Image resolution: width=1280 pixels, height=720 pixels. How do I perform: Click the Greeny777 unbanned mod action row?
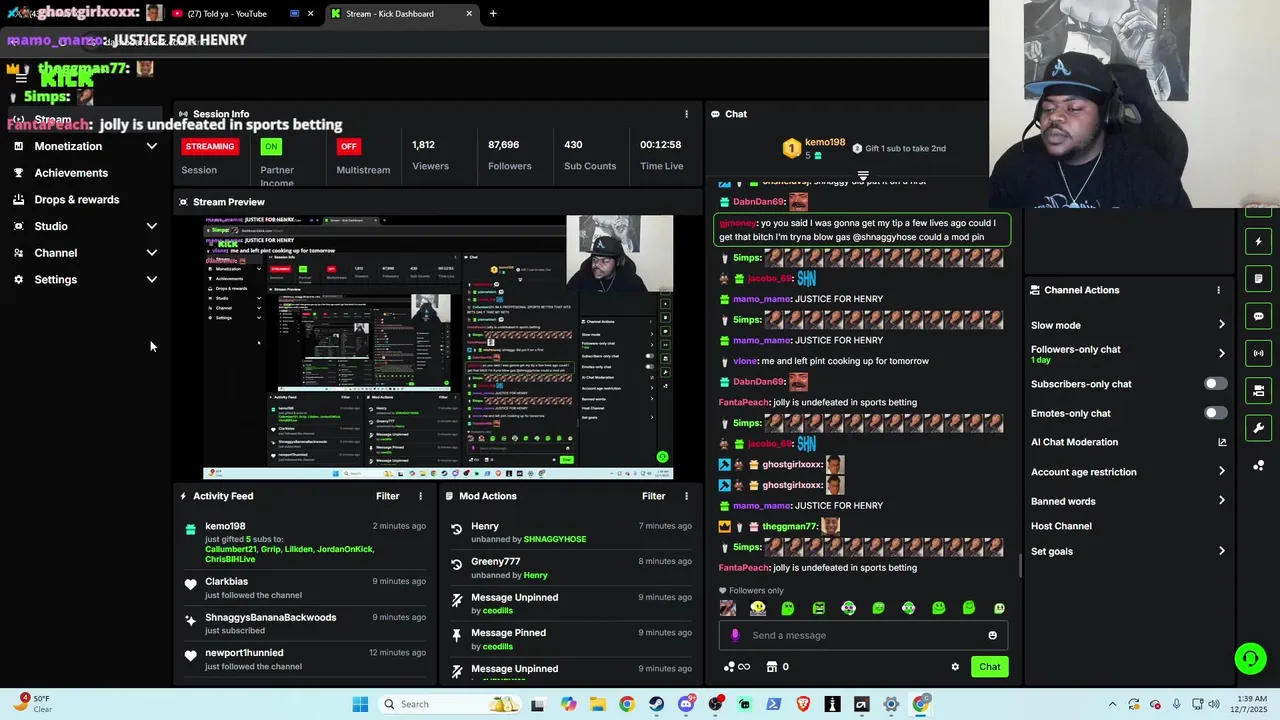pyautogui.click(x=571, y=568)
